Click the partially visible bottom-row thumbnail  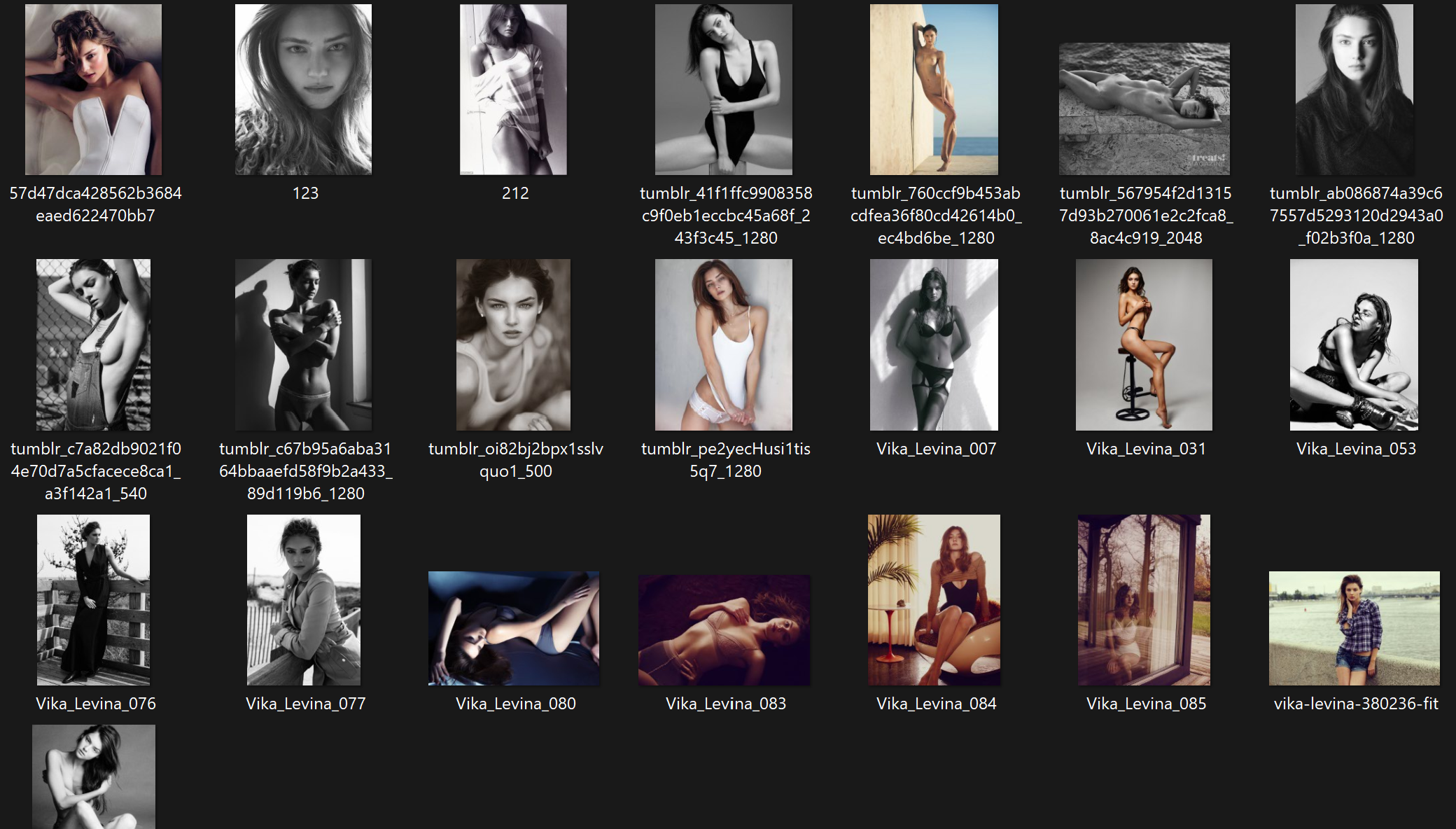tap(94, 776)
